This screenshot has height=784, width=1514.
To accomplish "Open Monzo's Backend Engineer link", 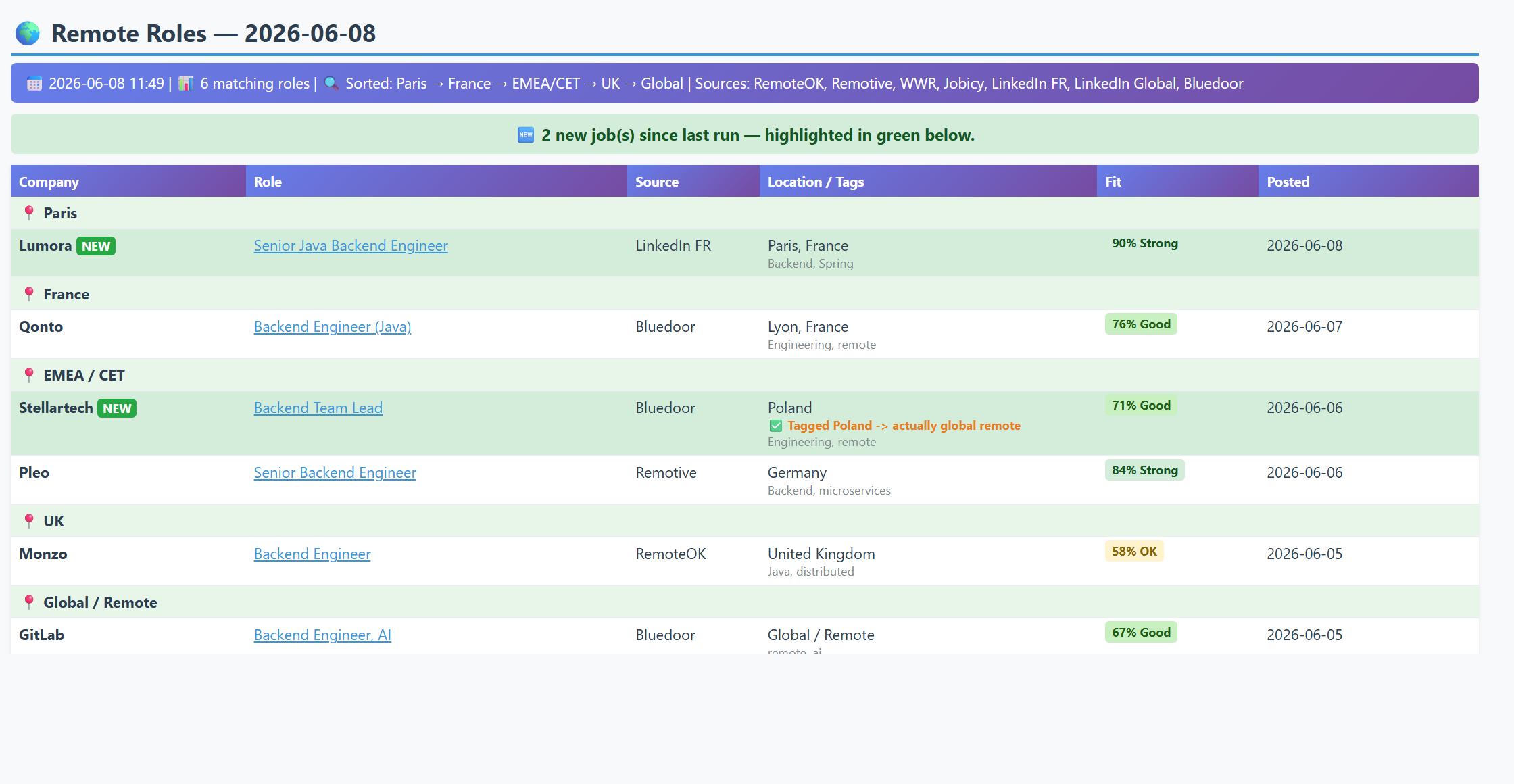I will pyautogui.click(x=312, y=554).
